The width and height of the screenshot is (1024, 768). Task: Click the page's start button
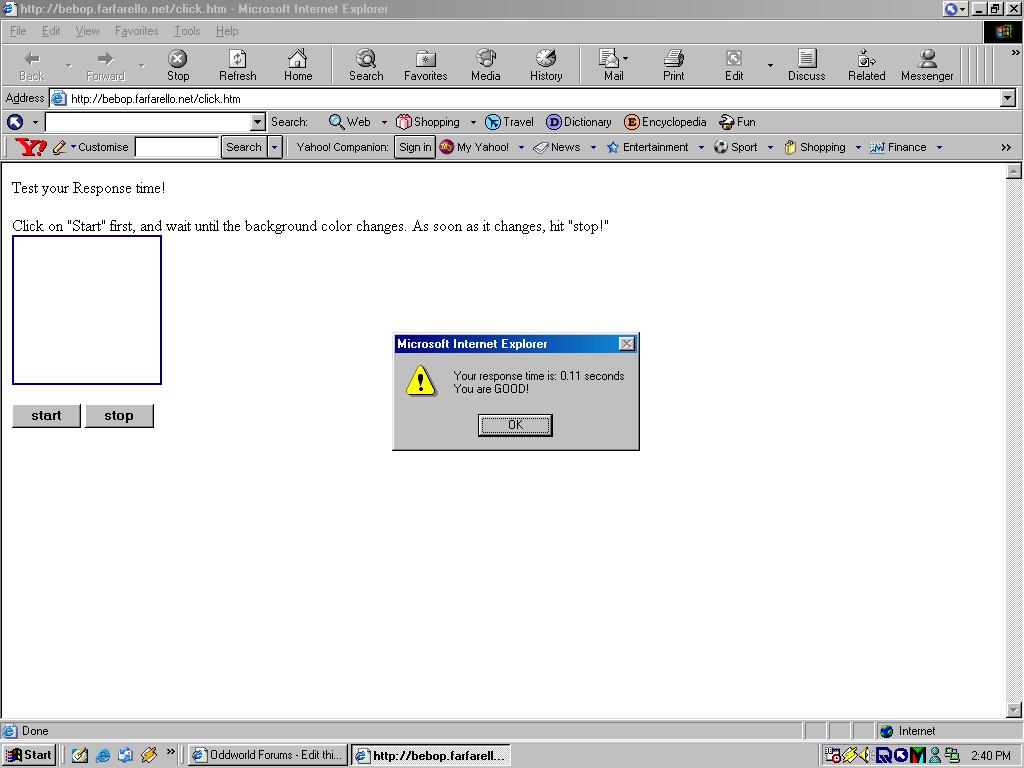click(x=46, y=416)
